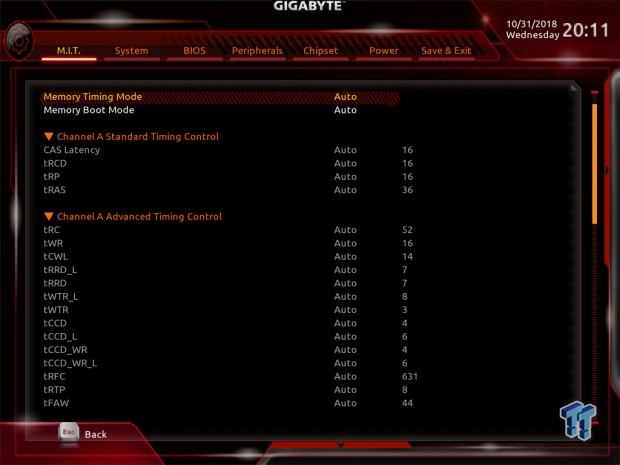Select tRP Auto value
The height and width of the screenshot is (465, 620).
[345, 177]
